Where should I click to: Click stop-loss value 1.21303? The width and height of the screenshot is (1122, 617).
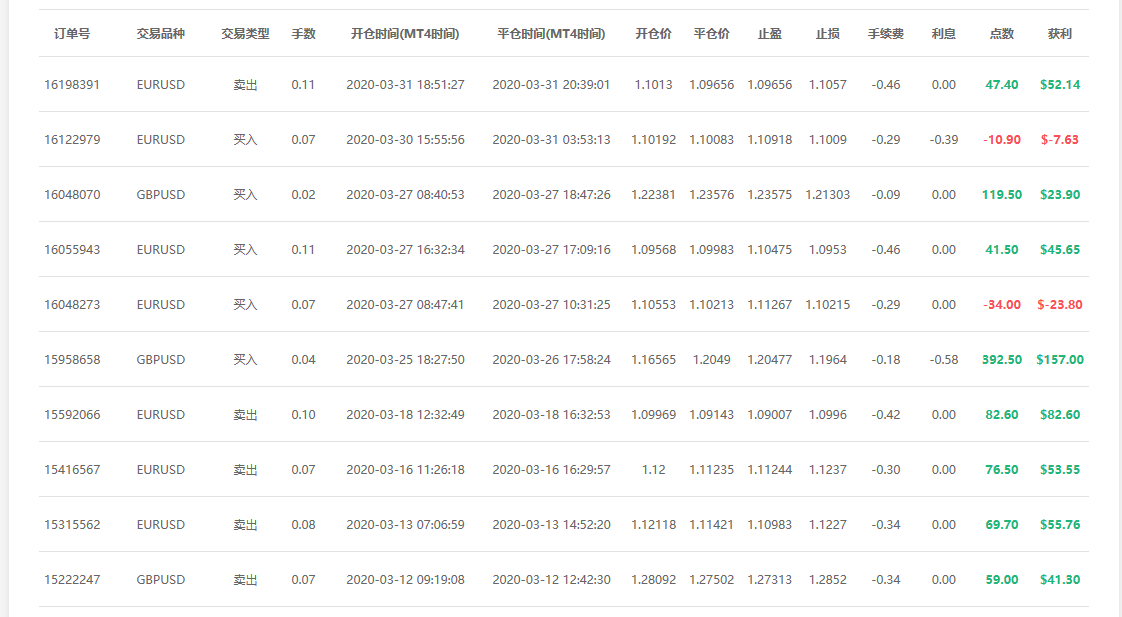tap(827, 195)
